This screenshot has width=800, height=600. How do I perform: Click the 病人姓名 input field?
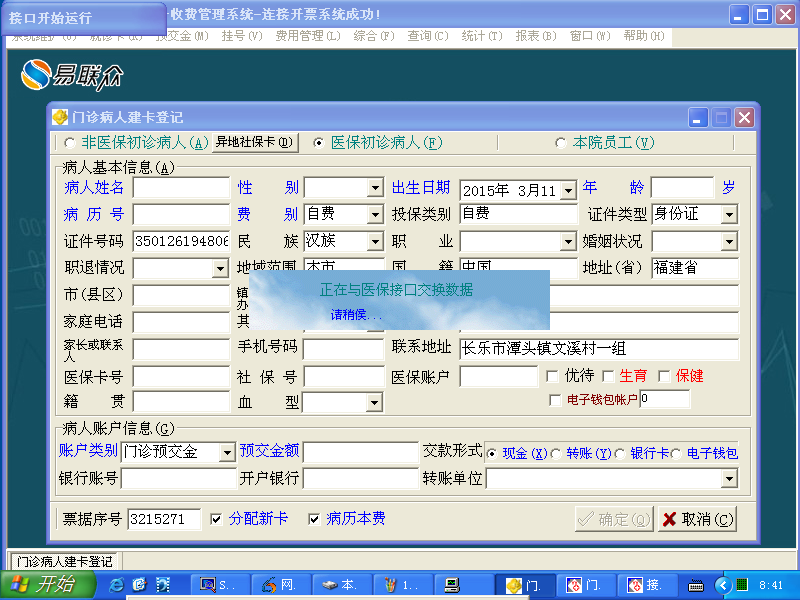pyautogui.click(x=181, y=188)
